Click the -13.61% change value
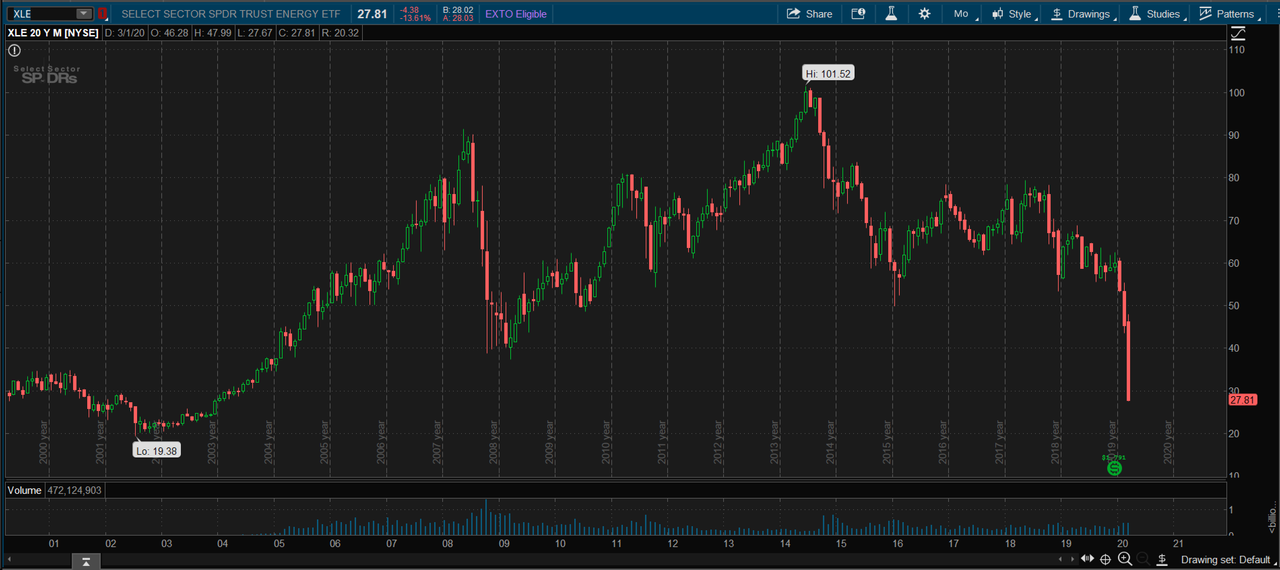 point(415,18)
